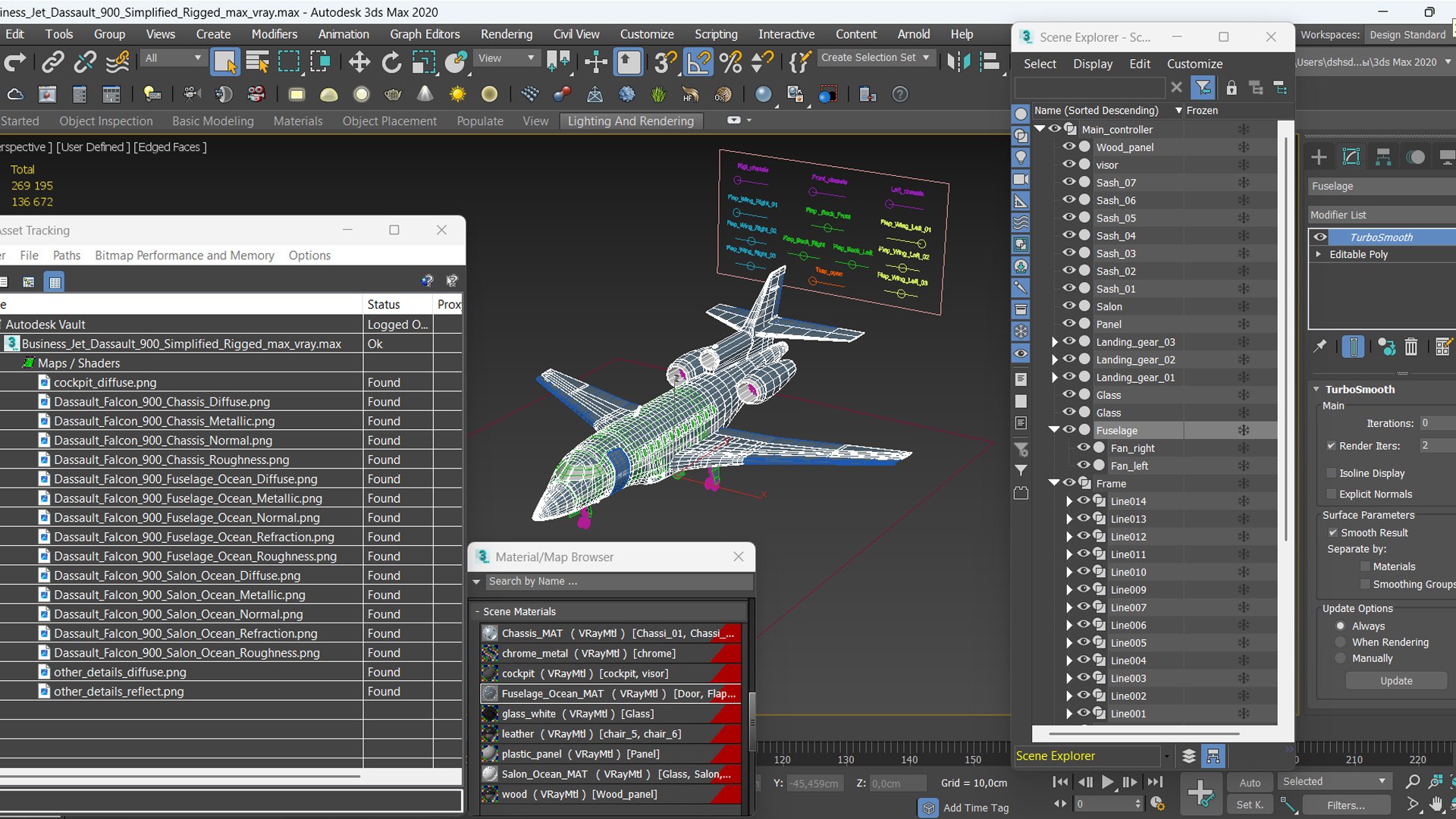Collapse the Frame group node
Screen dimensions: 1456x819
tap(1054, 483)
